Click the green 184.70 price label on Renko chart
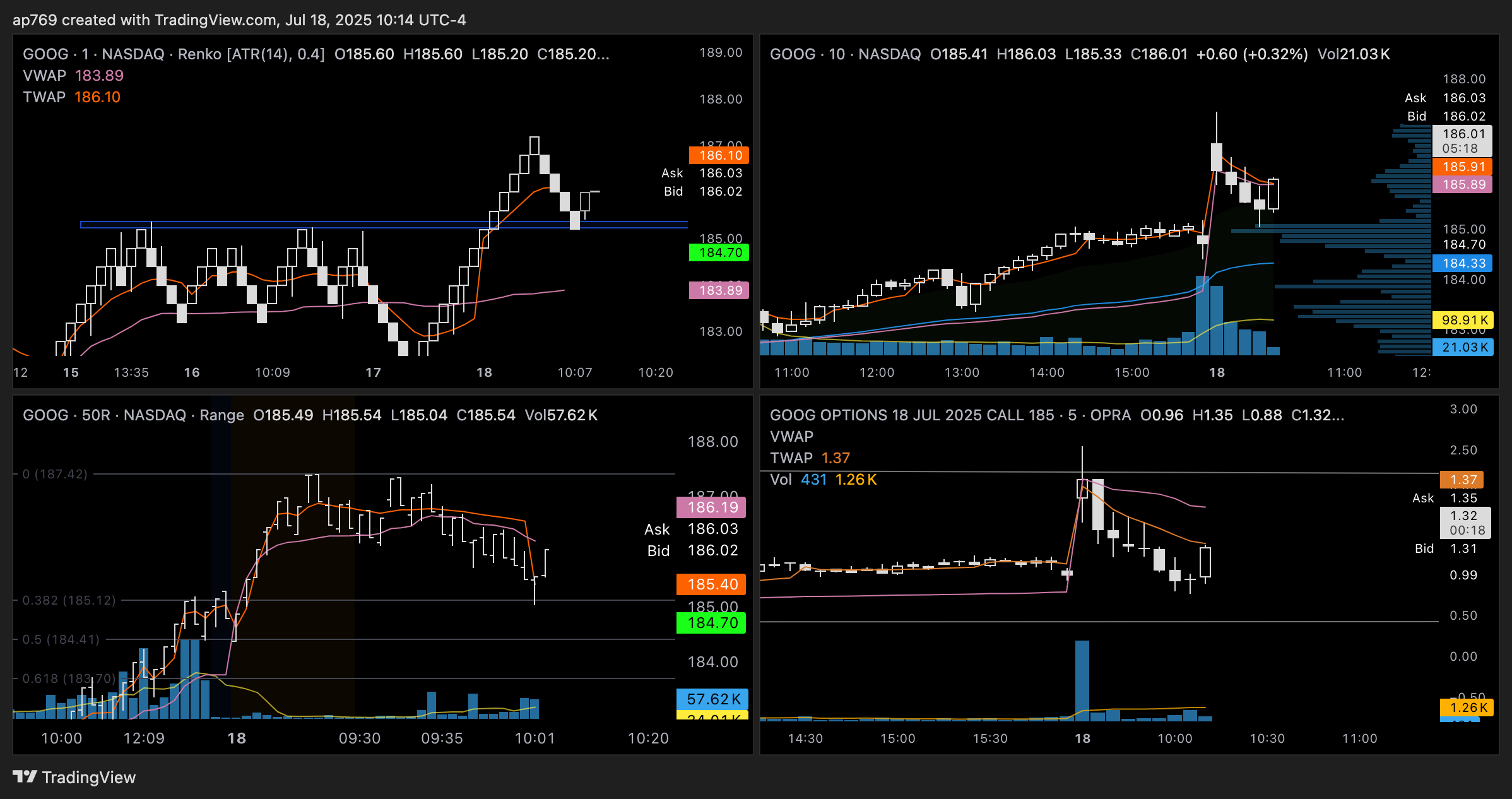This screenshot has height=799, width=1512. click(719, 252)
